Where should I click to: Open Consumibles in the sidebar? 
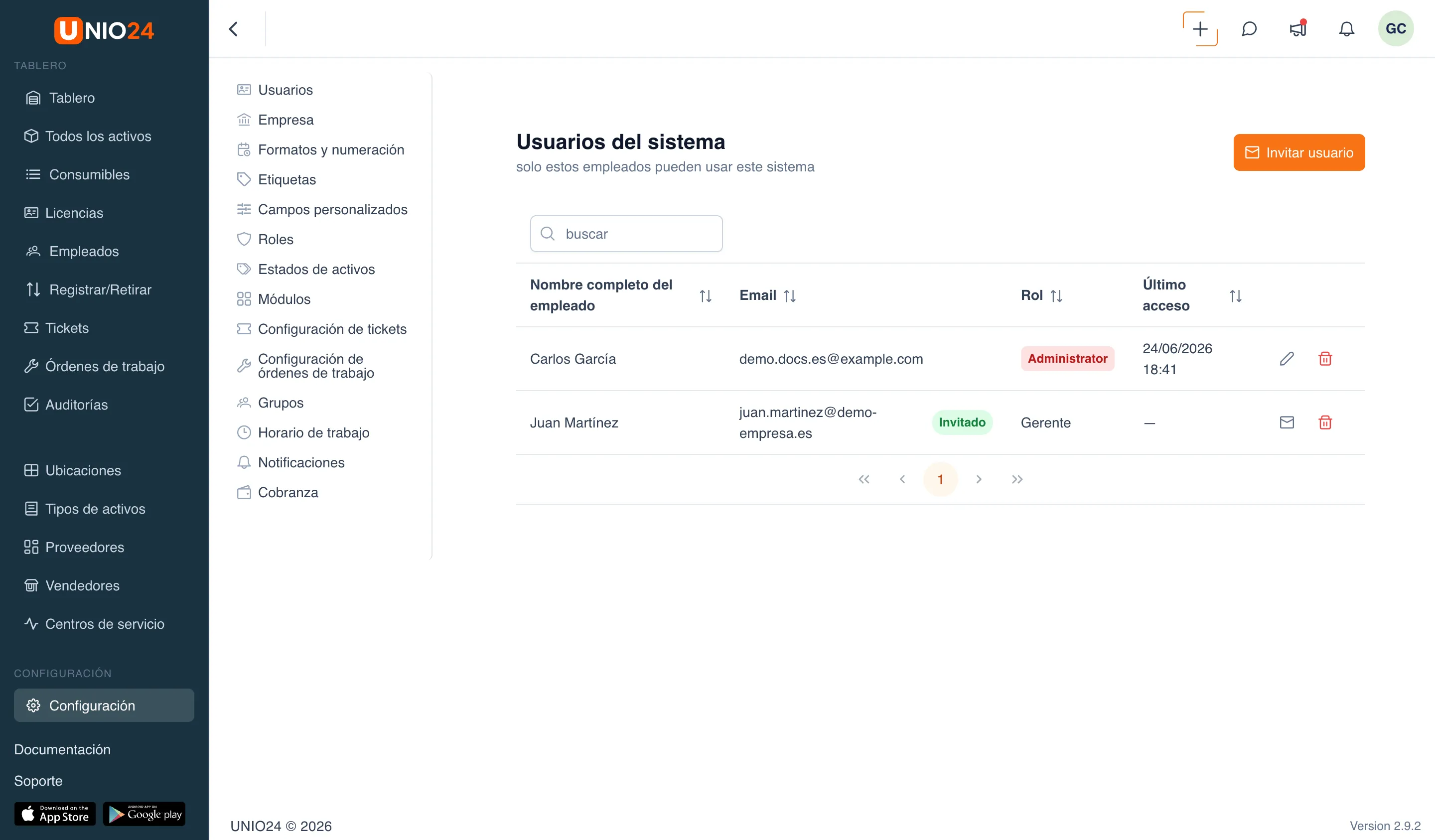pos(104,174)
